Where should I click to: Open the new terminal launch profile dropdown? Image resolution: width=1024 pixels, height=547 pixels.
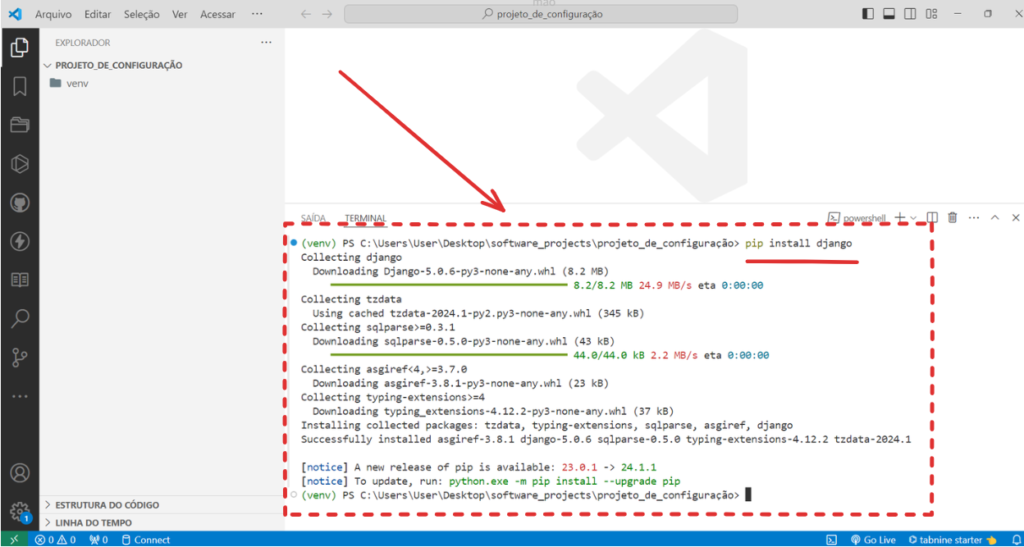914,217
